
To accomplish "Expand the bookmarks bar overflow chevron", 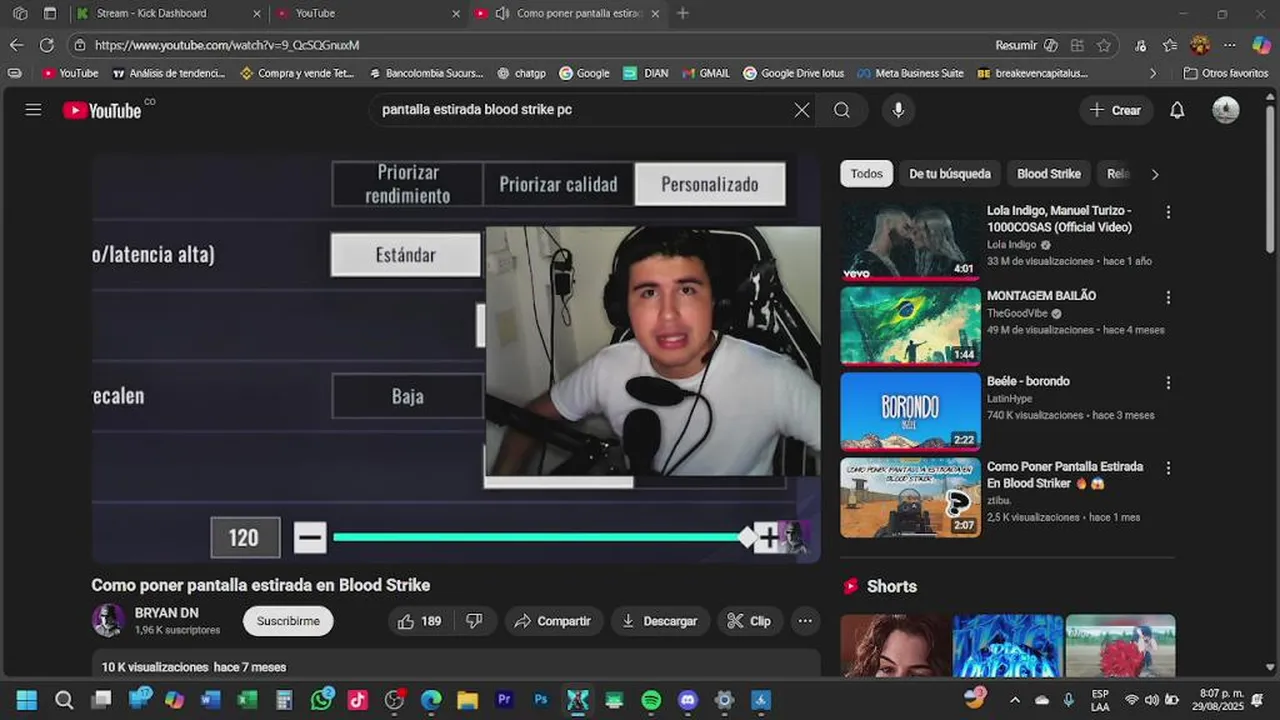I will pos(1153,73).
